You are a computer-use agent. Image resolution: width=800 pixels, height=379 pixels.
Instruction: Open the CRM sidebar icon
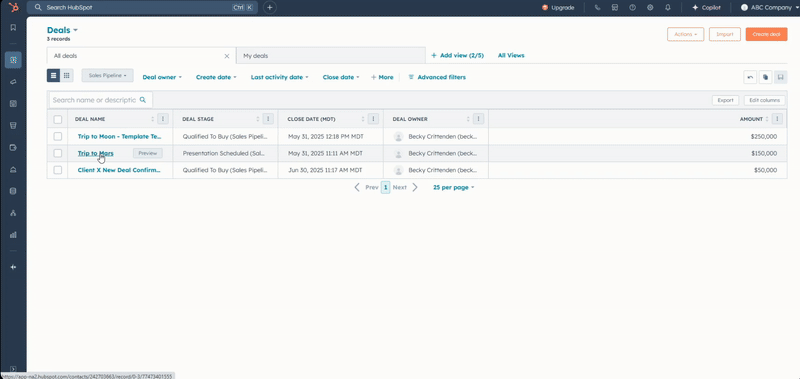click(13, 60)
